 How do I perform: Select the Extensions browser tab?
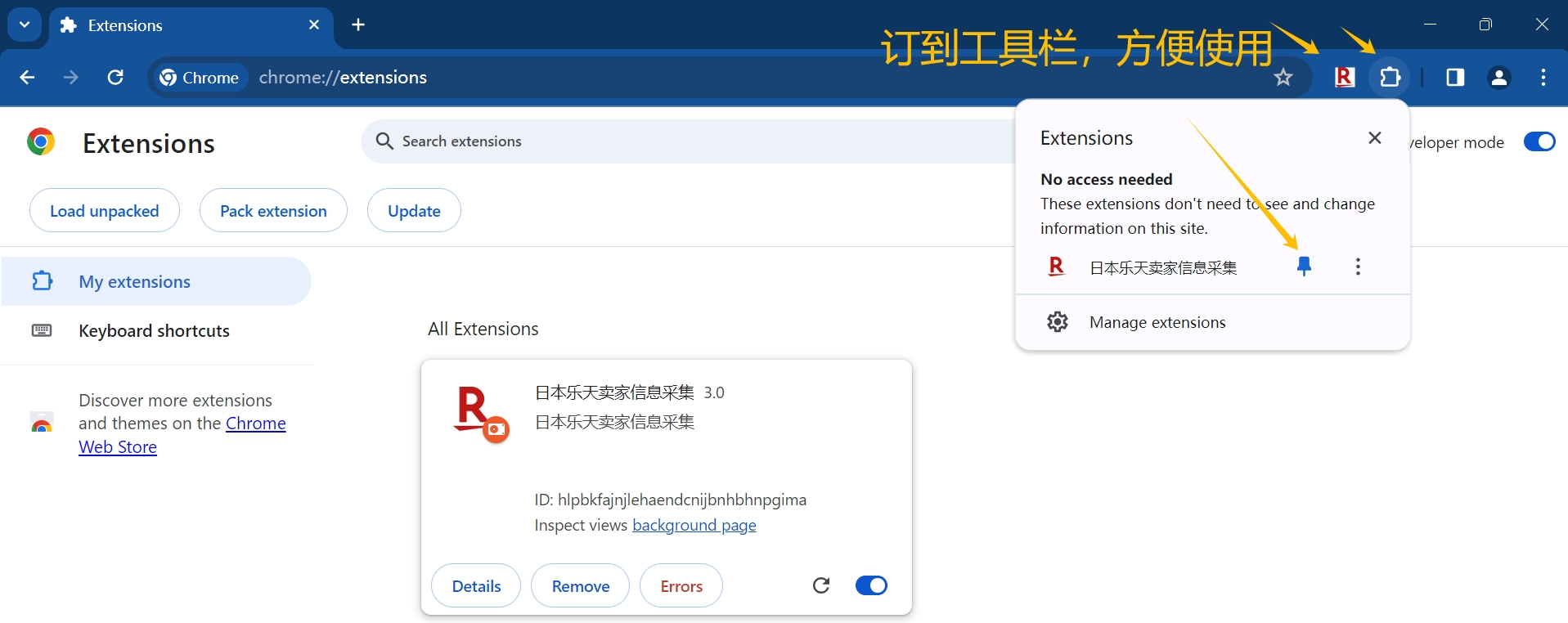pyautogui.click(x=191, y=25)
